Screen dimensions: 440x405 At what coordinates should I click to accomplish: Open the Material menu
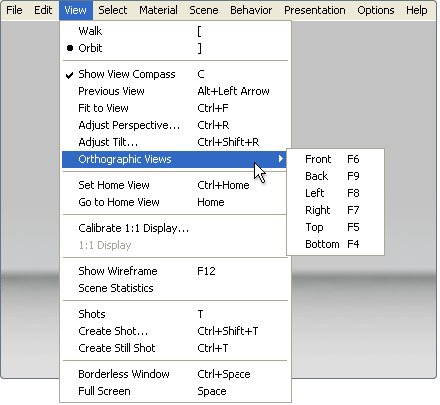(x=158, y=10)
